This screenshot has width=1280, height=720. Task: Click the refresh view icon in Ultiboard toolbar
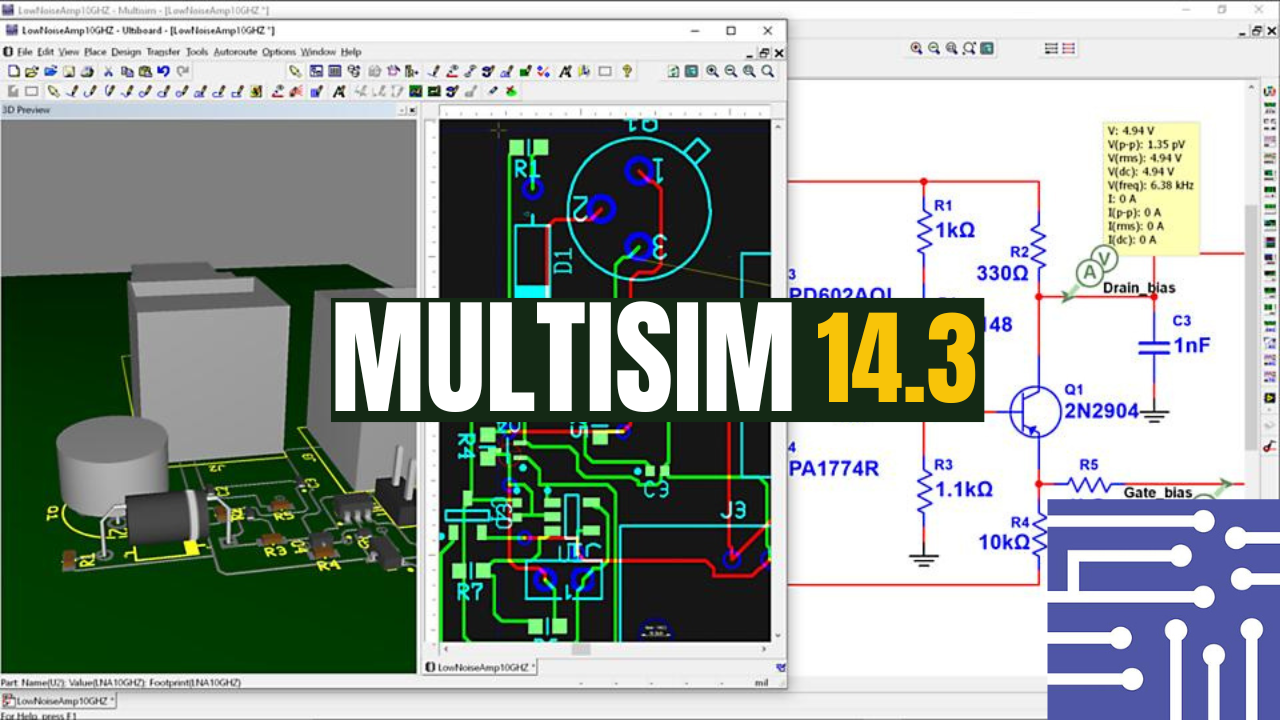672,72
